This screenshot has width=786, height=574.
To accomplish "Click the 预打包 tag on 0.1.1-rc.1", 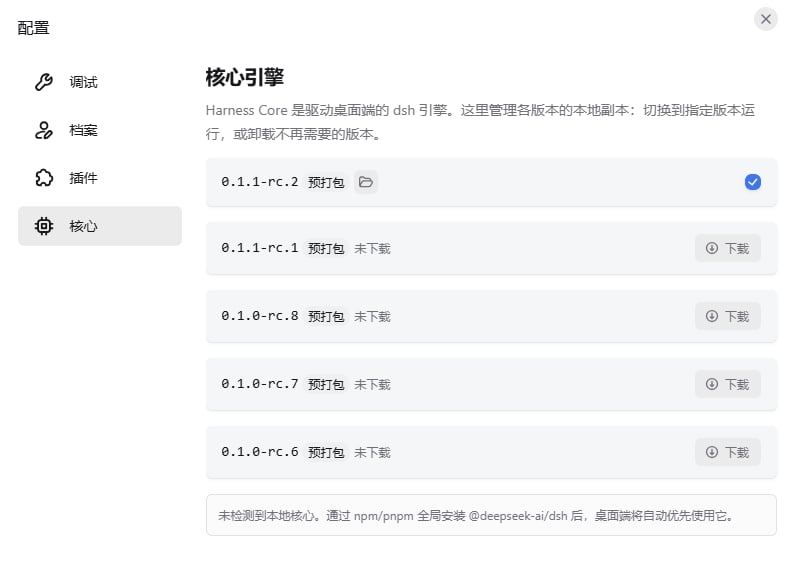I will 326,249.
